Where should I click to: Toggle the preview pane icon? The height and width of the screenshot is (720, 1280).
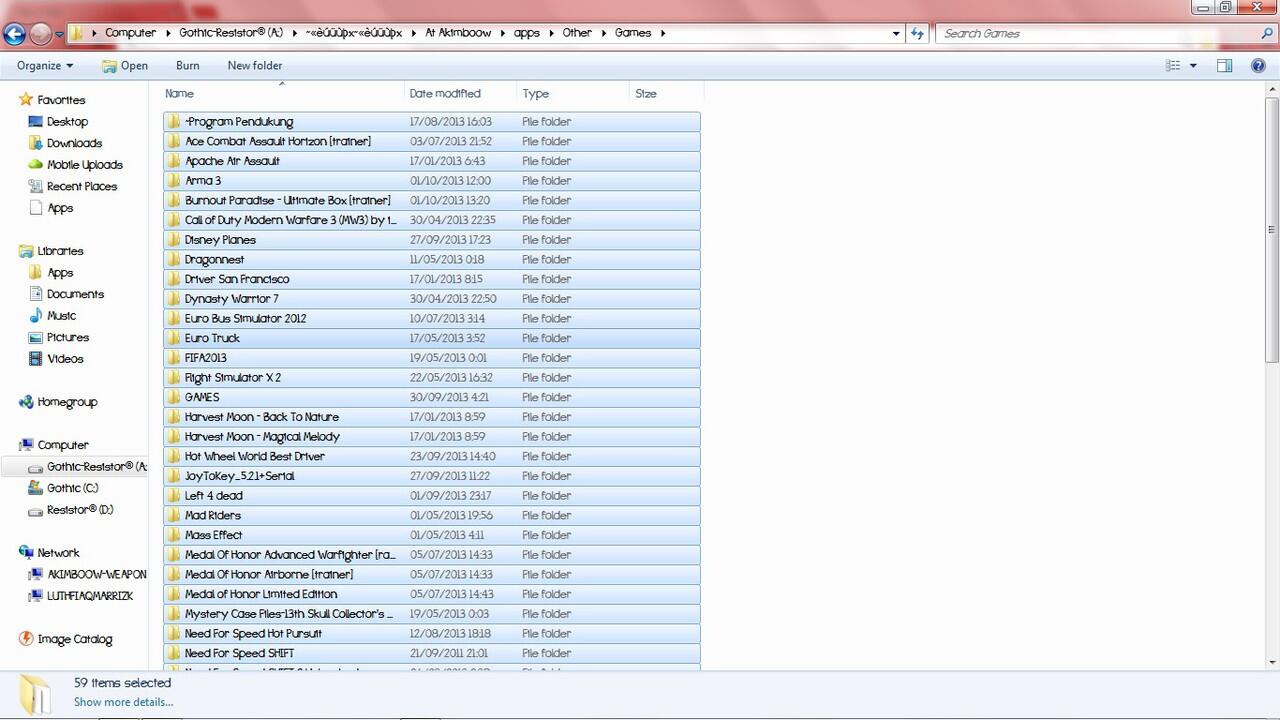coord(1224,66)
